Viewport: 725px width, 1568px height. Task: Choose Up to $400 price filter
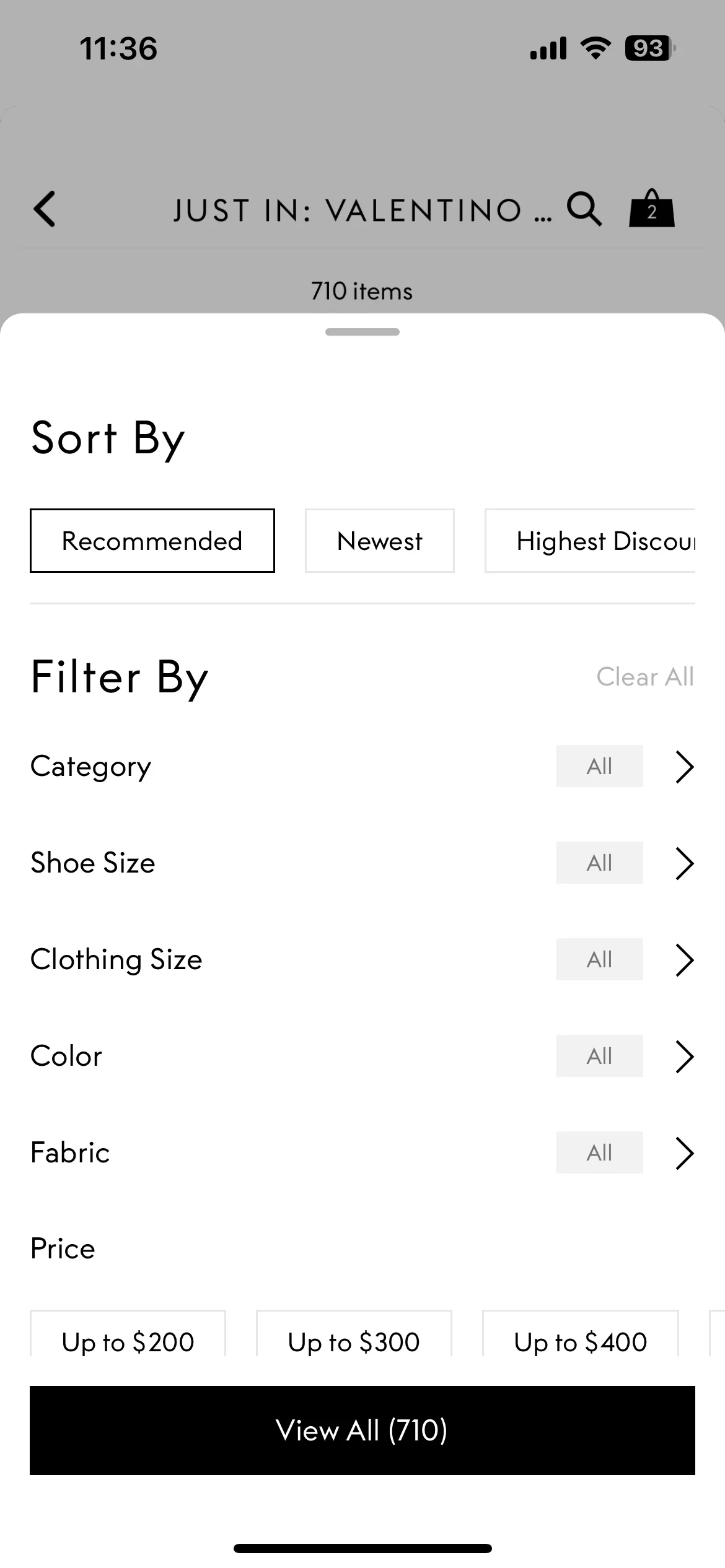pyautogui.click(x=581, y=1335)
